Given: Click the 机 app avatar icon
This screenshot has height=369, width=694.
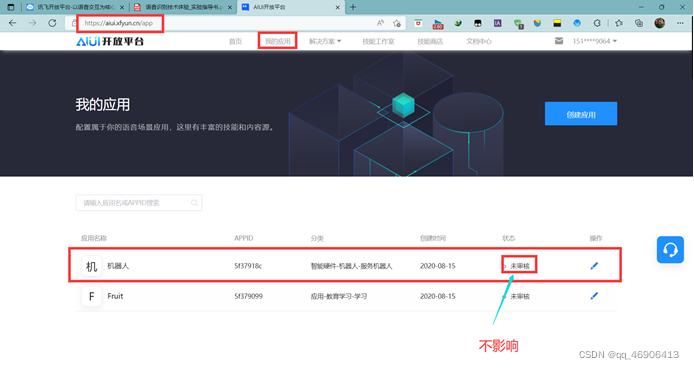Looking at the screenshot, I should (91, 266).
